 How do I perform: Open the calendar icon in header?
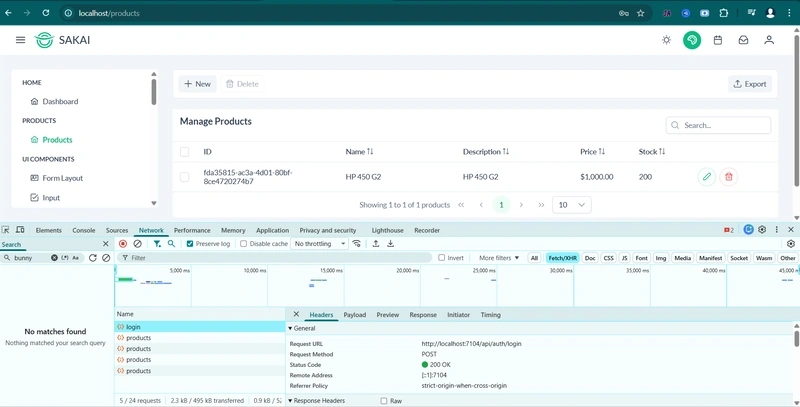718,40
